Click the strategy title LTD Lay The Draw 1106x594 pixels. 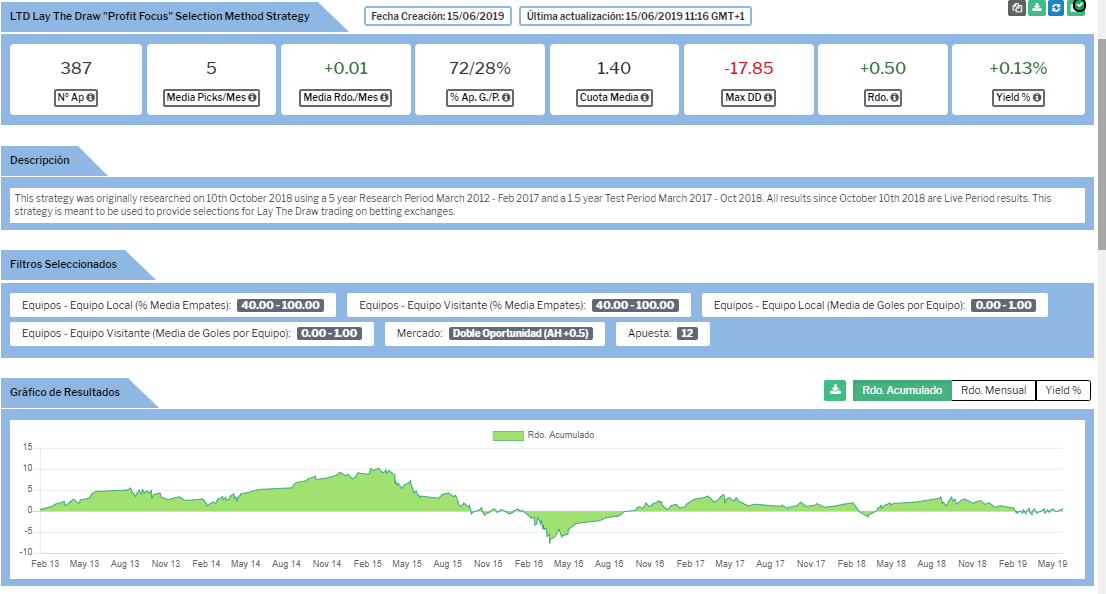coord(159,16)
